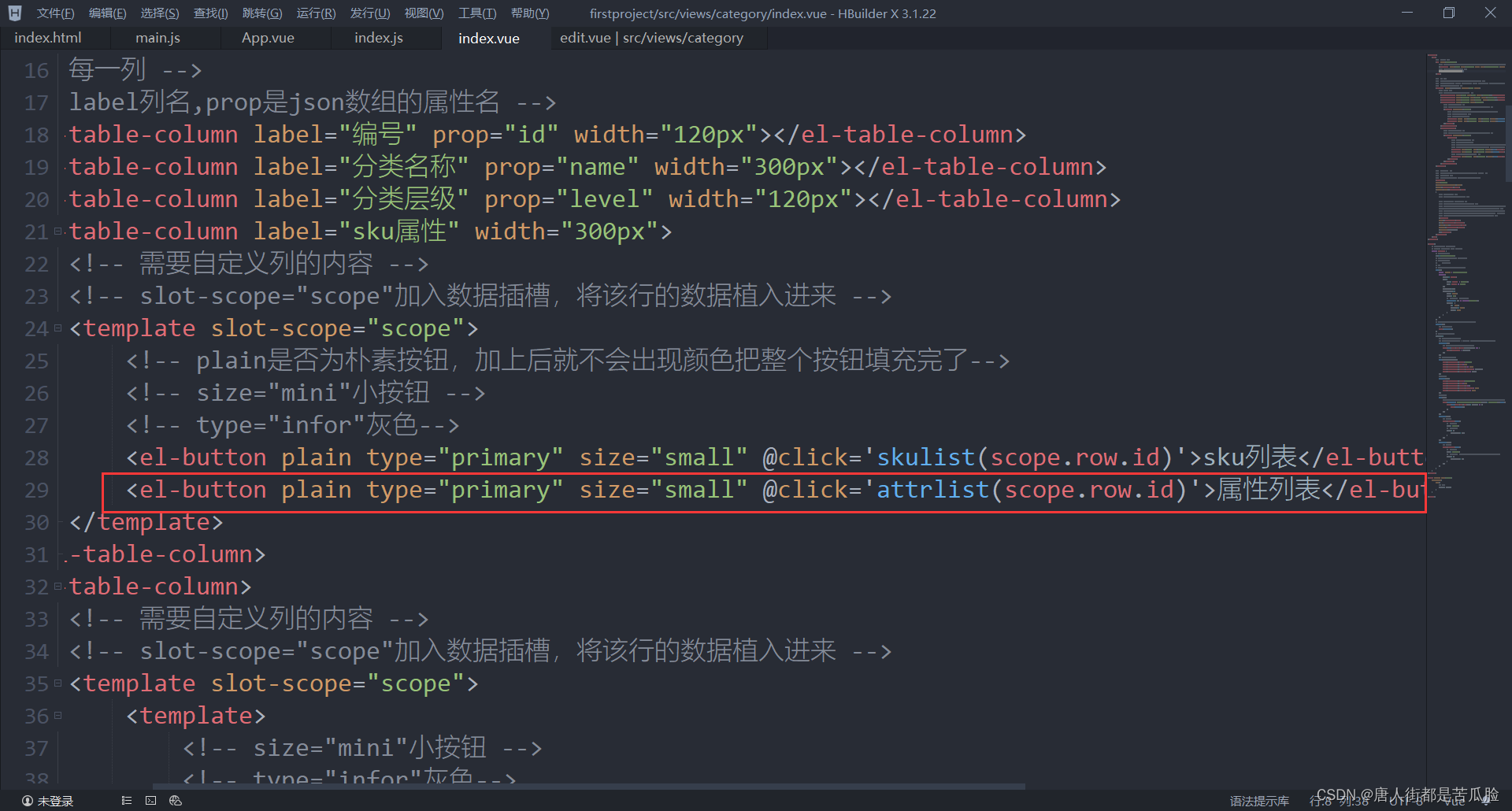This screenshot has height=811, width=1512.
Task: Open the 视图(V) menu
Action: pos(424,13)
